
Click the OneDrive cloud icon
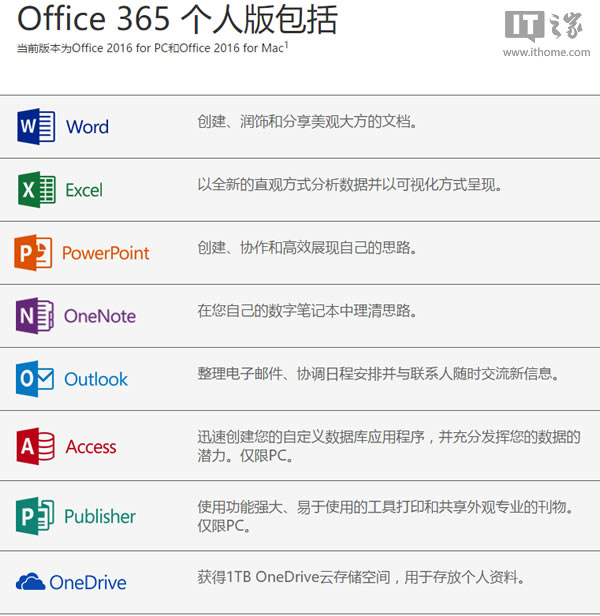point(30,582)
